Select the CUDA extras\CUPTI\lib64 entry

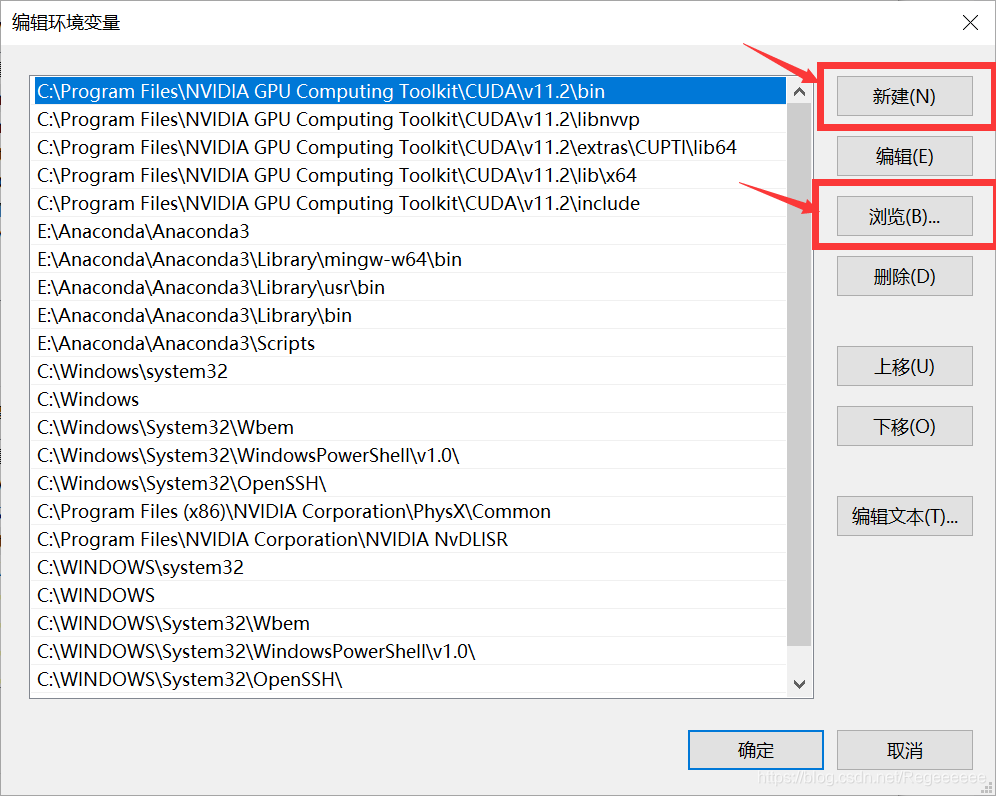pos(410,147)
